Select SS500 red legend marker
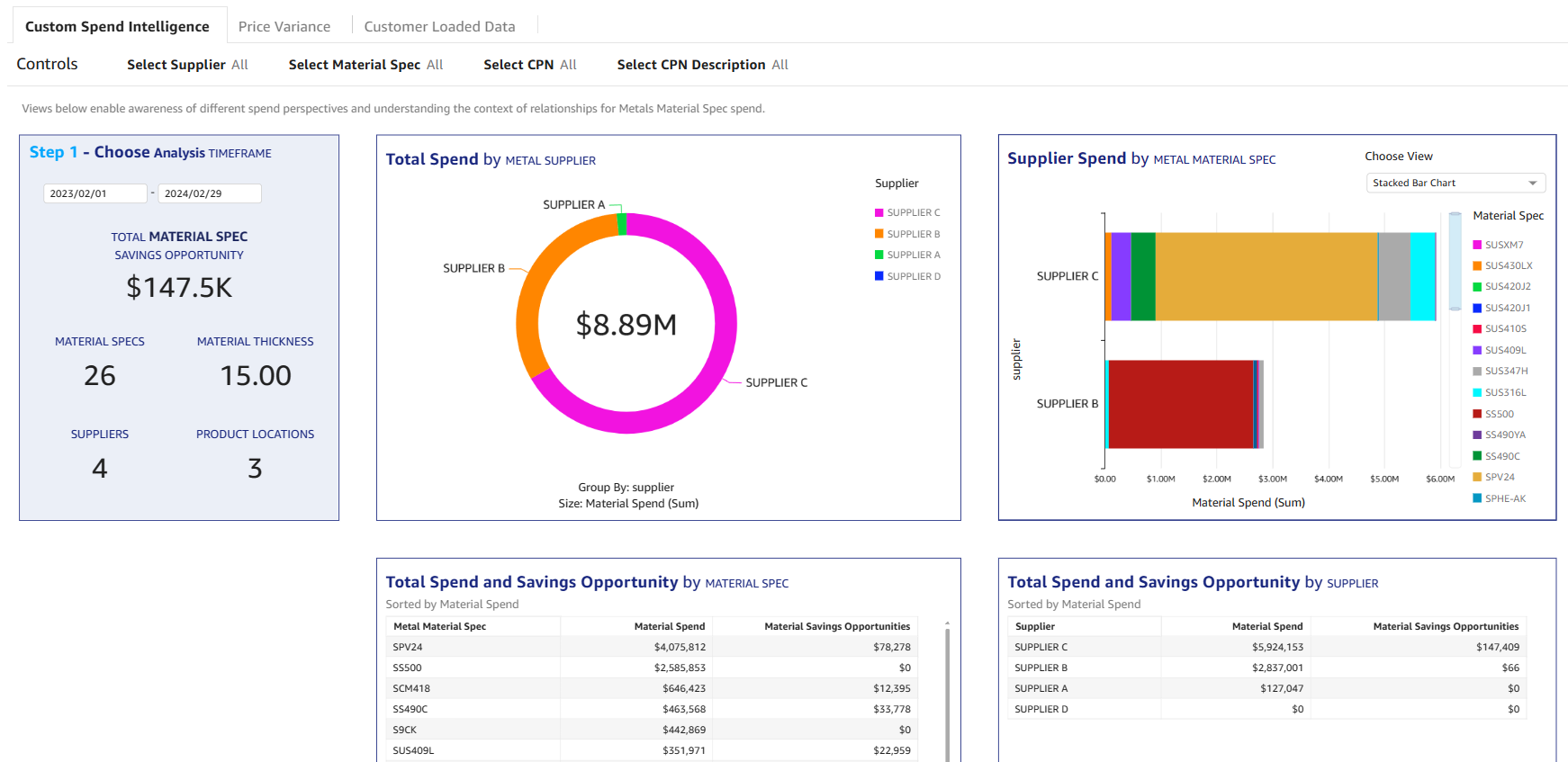Screen dimensions: 1568x762 pos(1477,414)
